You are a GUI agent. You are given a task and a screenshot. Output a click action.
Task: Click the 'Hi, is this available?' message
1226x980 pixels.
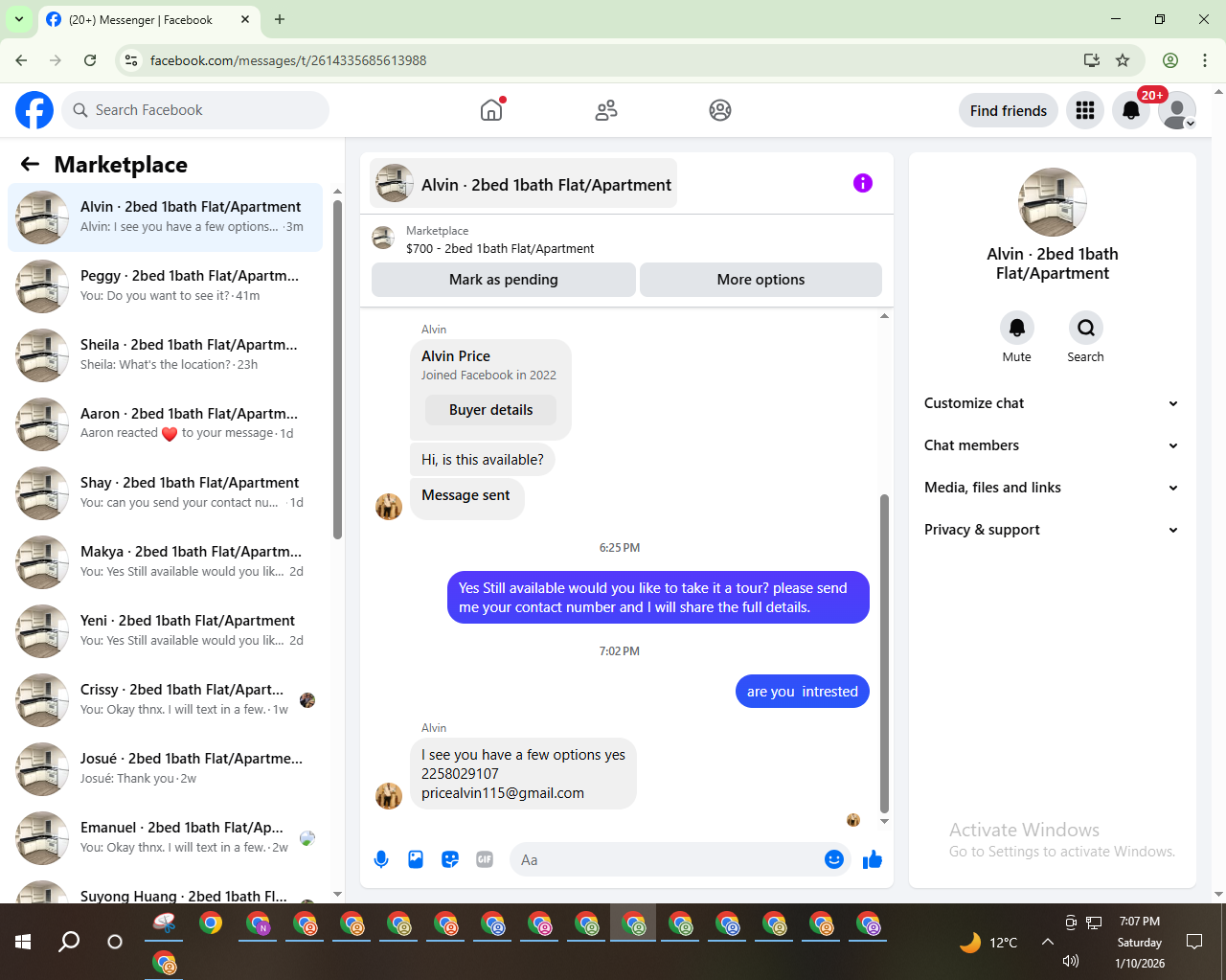click(x=482, y=460)
